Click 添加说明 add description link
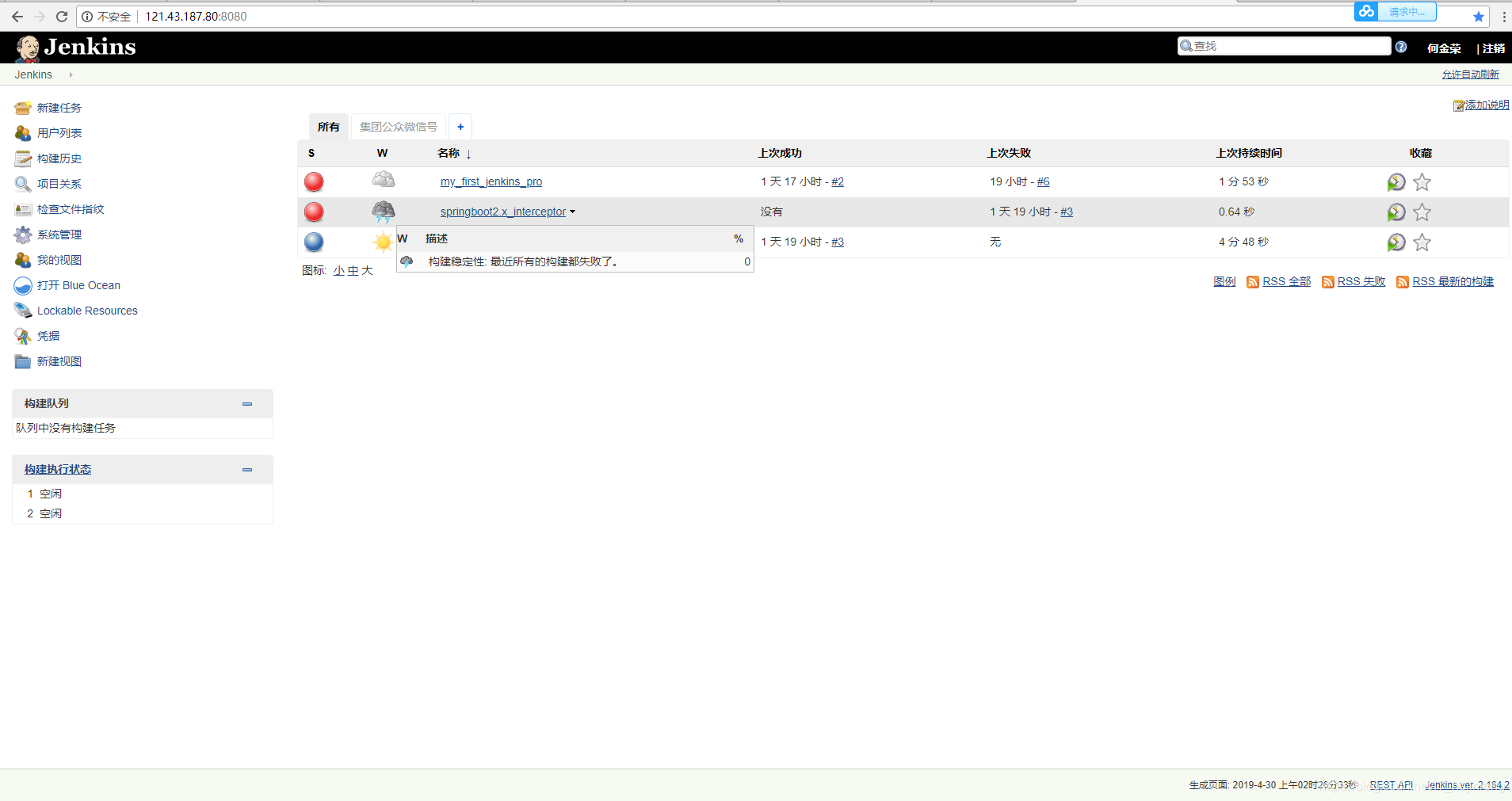 1487,105
